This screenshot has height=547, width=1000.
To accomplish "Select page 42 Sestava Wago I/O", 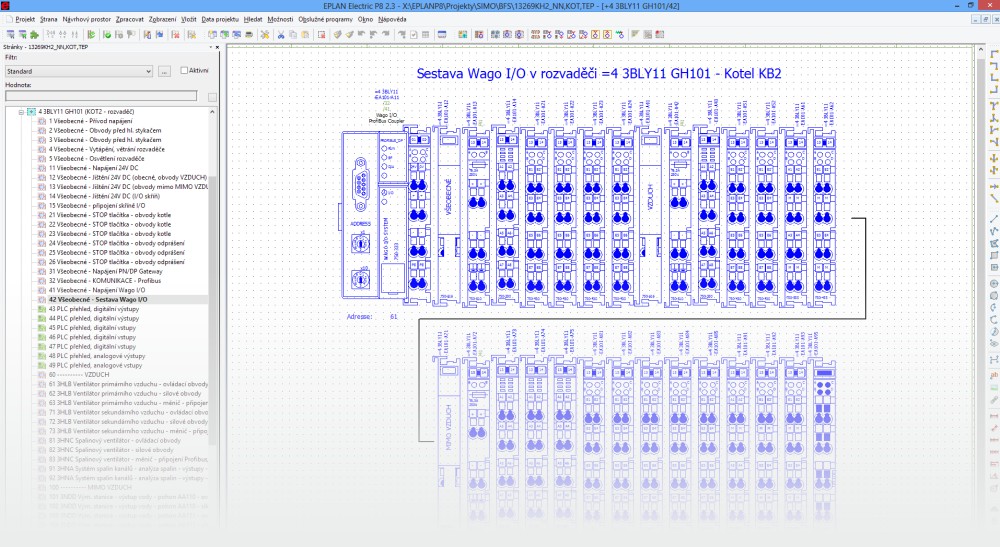I will point(98,300).
